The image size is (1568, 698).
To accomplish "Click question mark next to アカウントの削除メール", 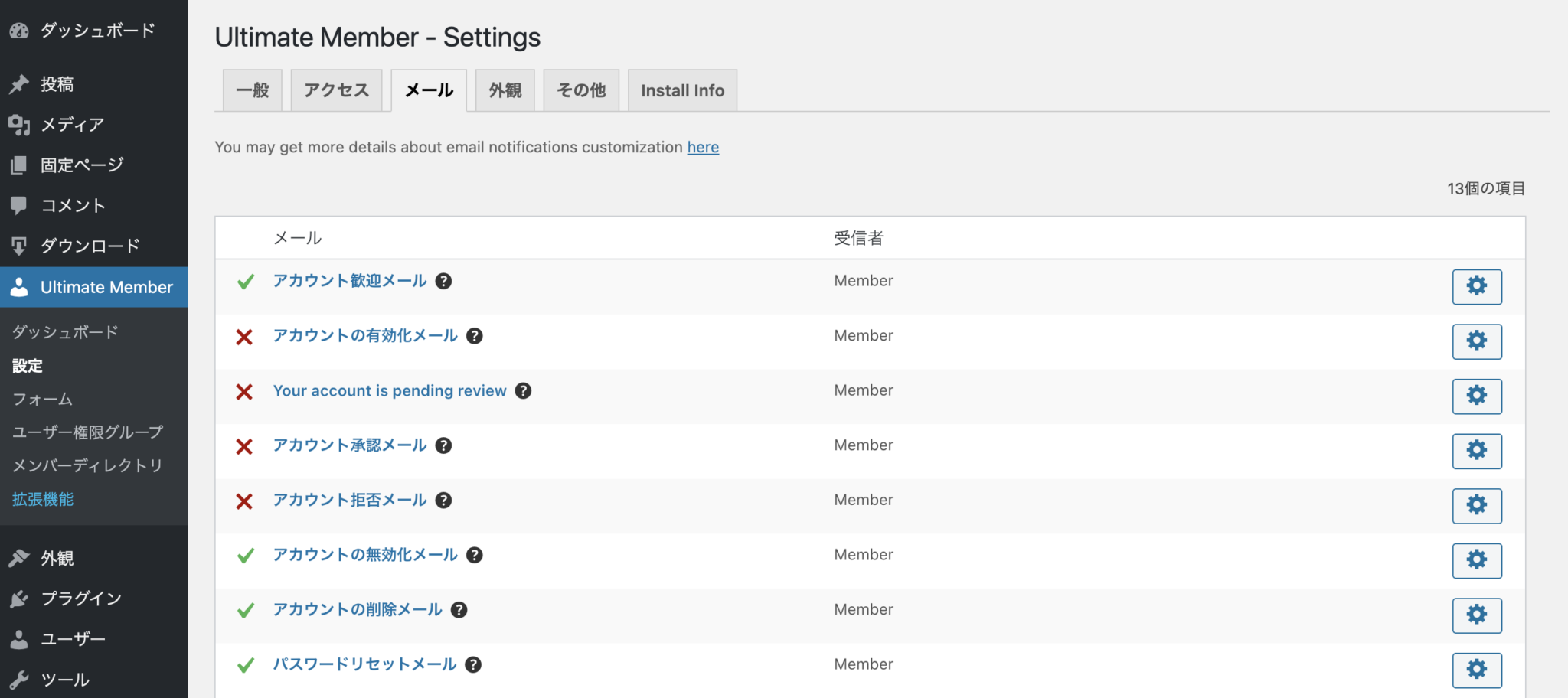I will pyautogui.click(x=459, y=610).
